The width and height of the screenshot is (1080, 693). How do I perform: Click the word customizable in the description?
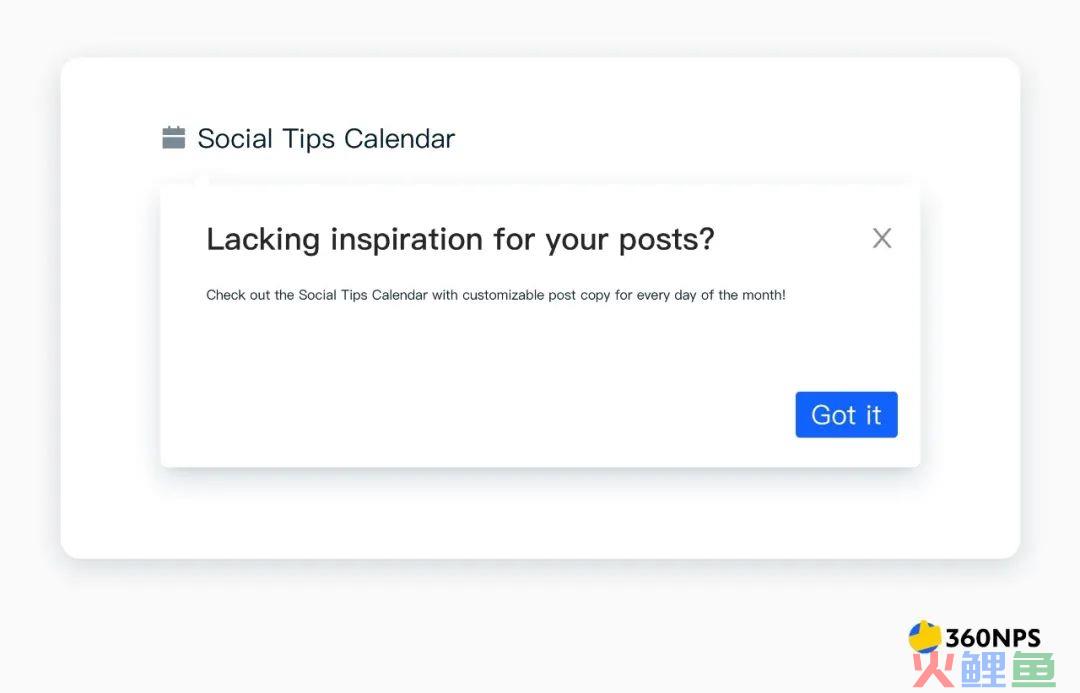click(503, 296)
